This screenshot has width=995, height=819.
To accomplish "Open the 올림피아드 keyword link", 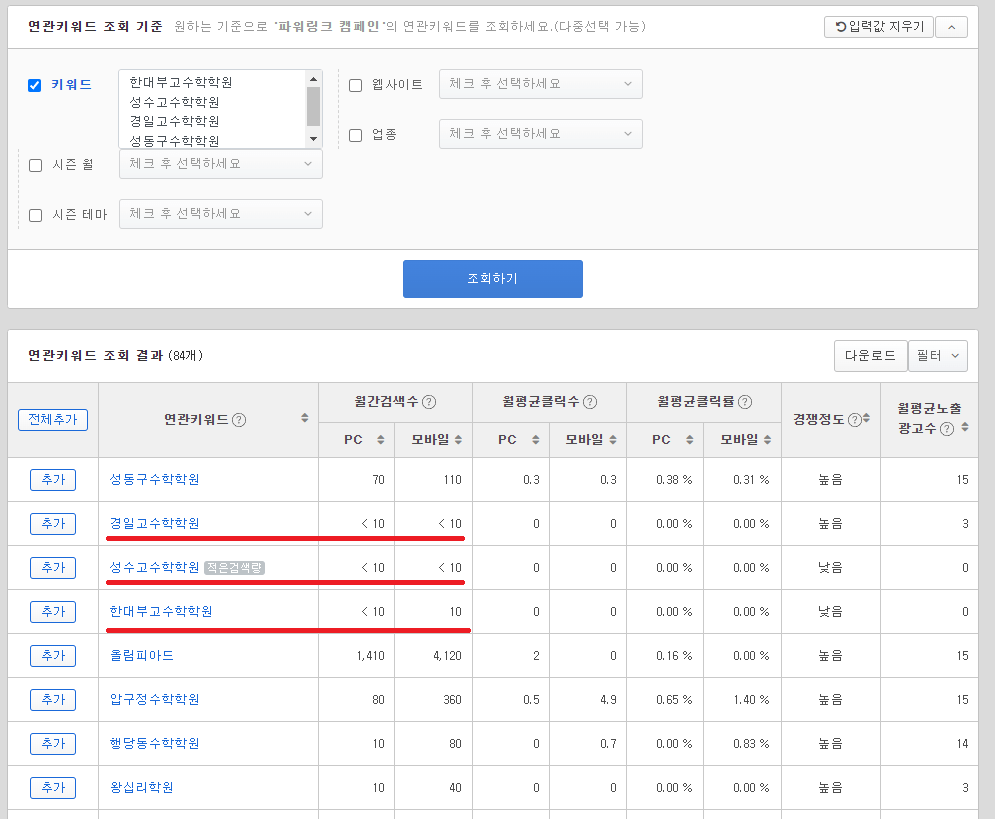I will pos(142,655).
